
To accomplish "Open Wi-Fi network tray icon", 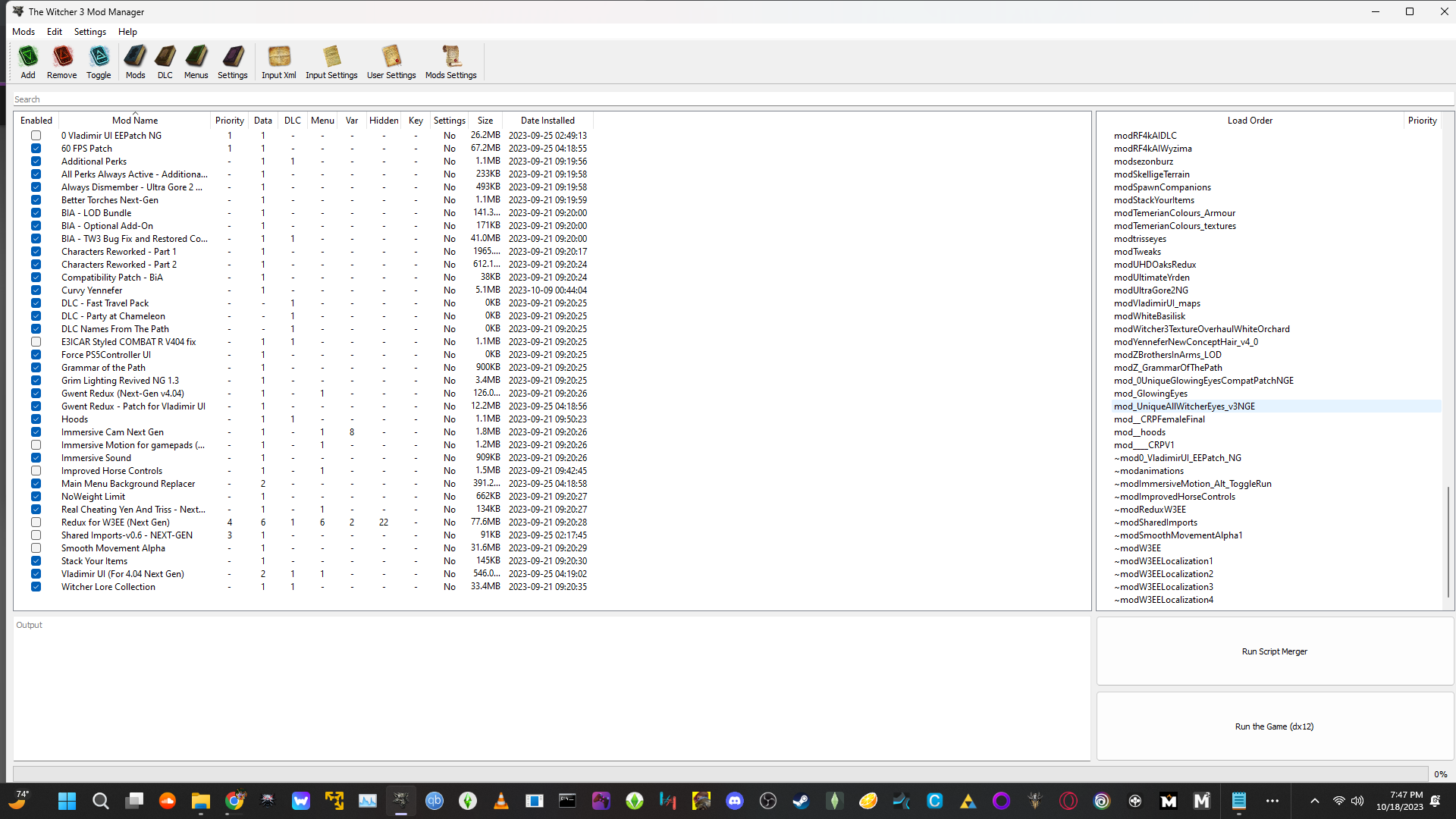I will point(1339,801).
